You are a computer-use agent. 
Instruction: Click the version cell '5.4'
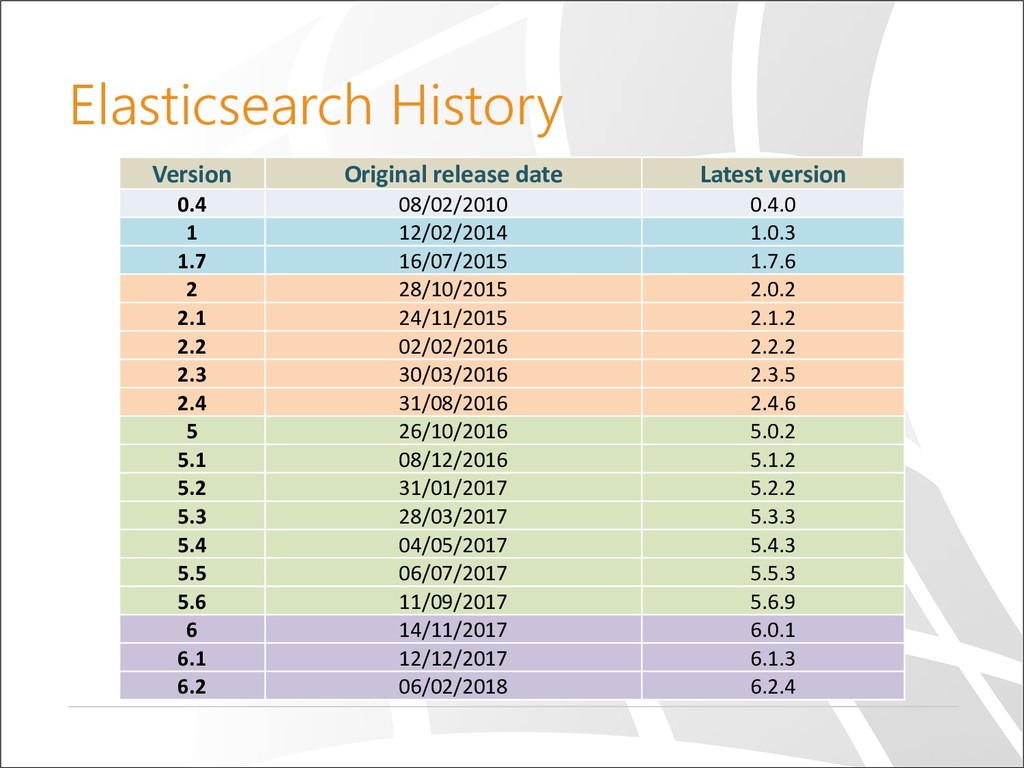[192, 545]
